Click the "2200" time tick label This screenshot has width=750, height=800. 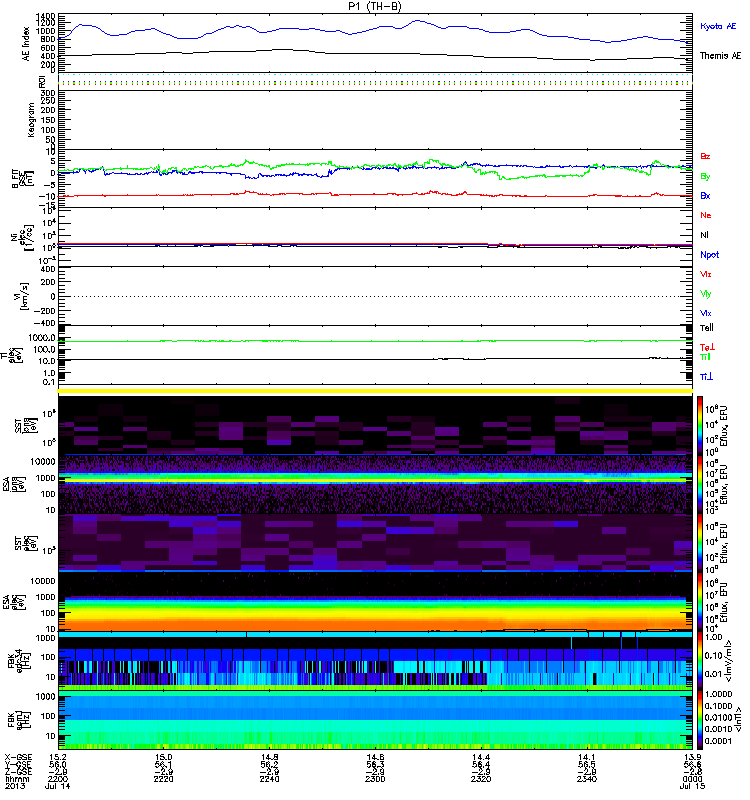57,779
